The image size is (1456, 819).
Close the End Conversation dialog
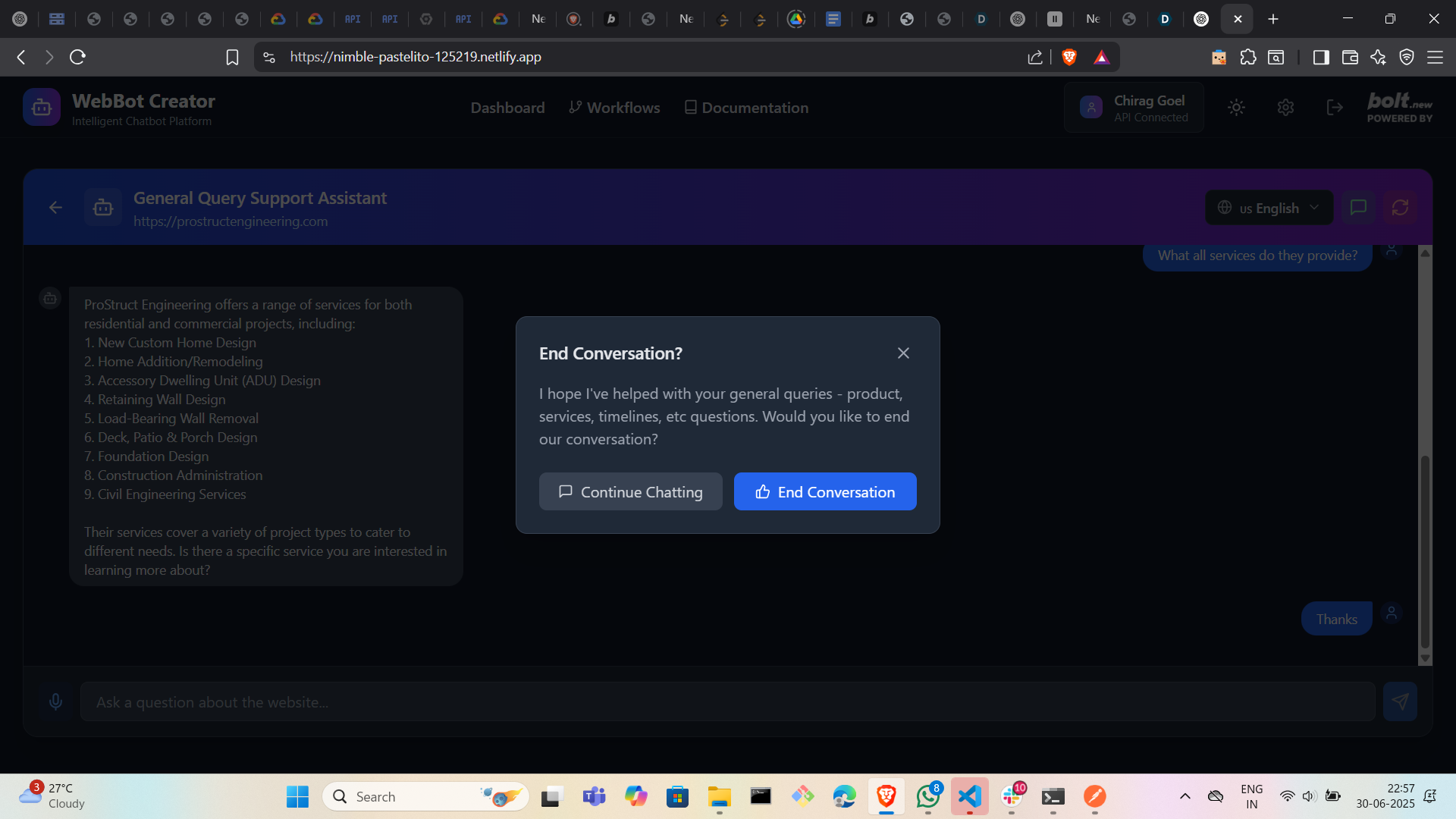(903, 353)
